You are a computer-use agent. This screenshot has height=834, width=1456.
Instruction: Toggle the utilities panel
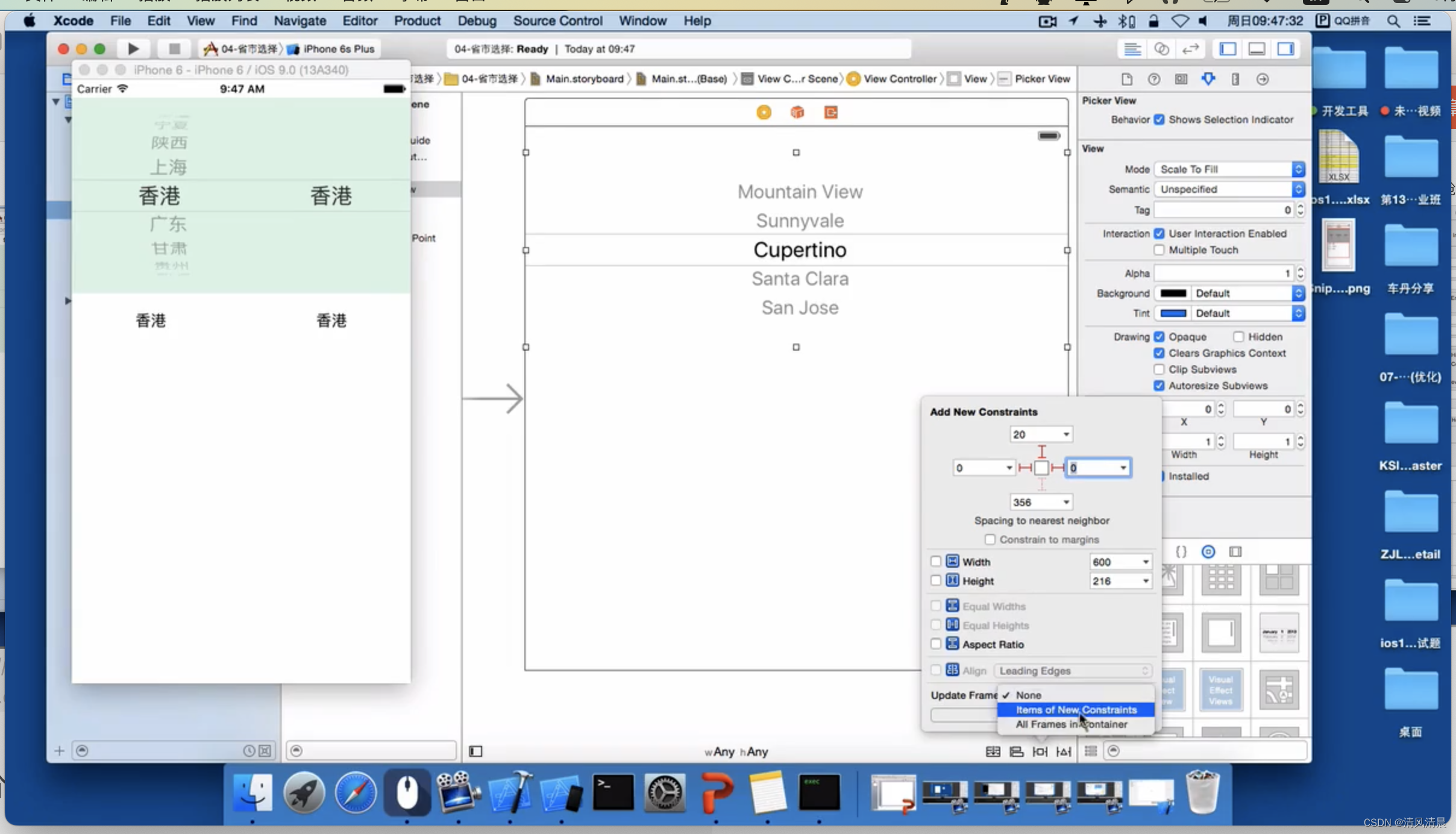tap(1285, 49)
